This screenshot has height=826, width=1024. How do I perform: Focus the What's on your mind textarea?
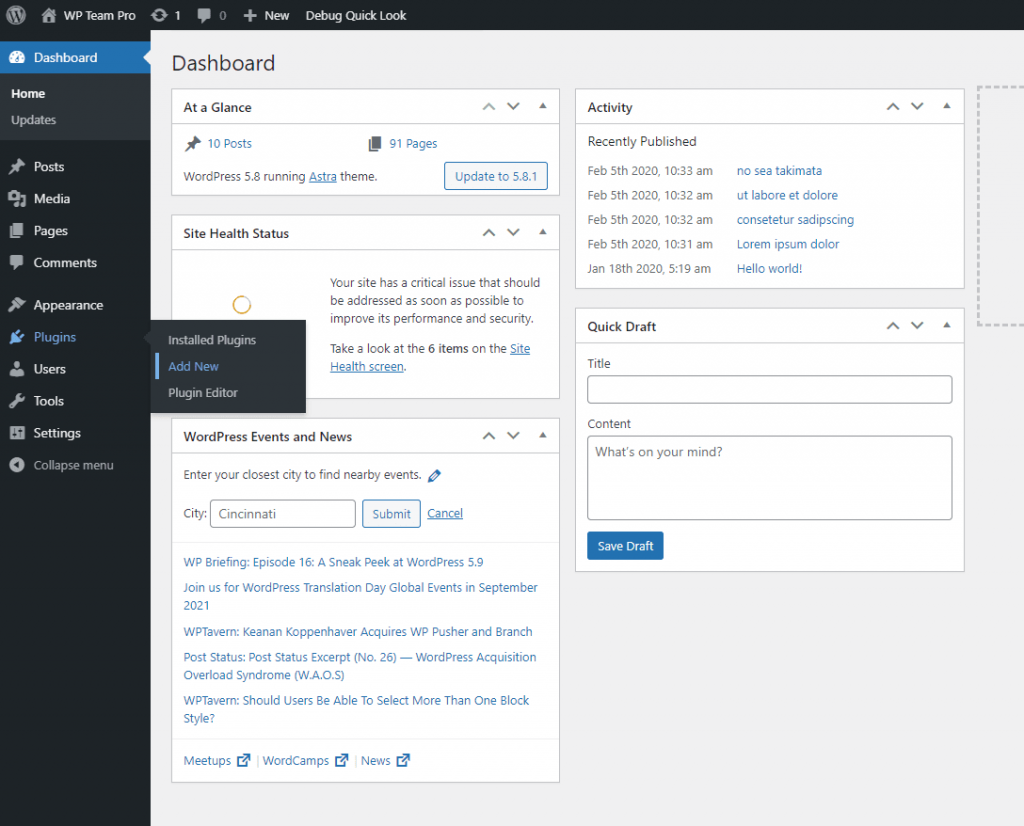coord(769,478)
